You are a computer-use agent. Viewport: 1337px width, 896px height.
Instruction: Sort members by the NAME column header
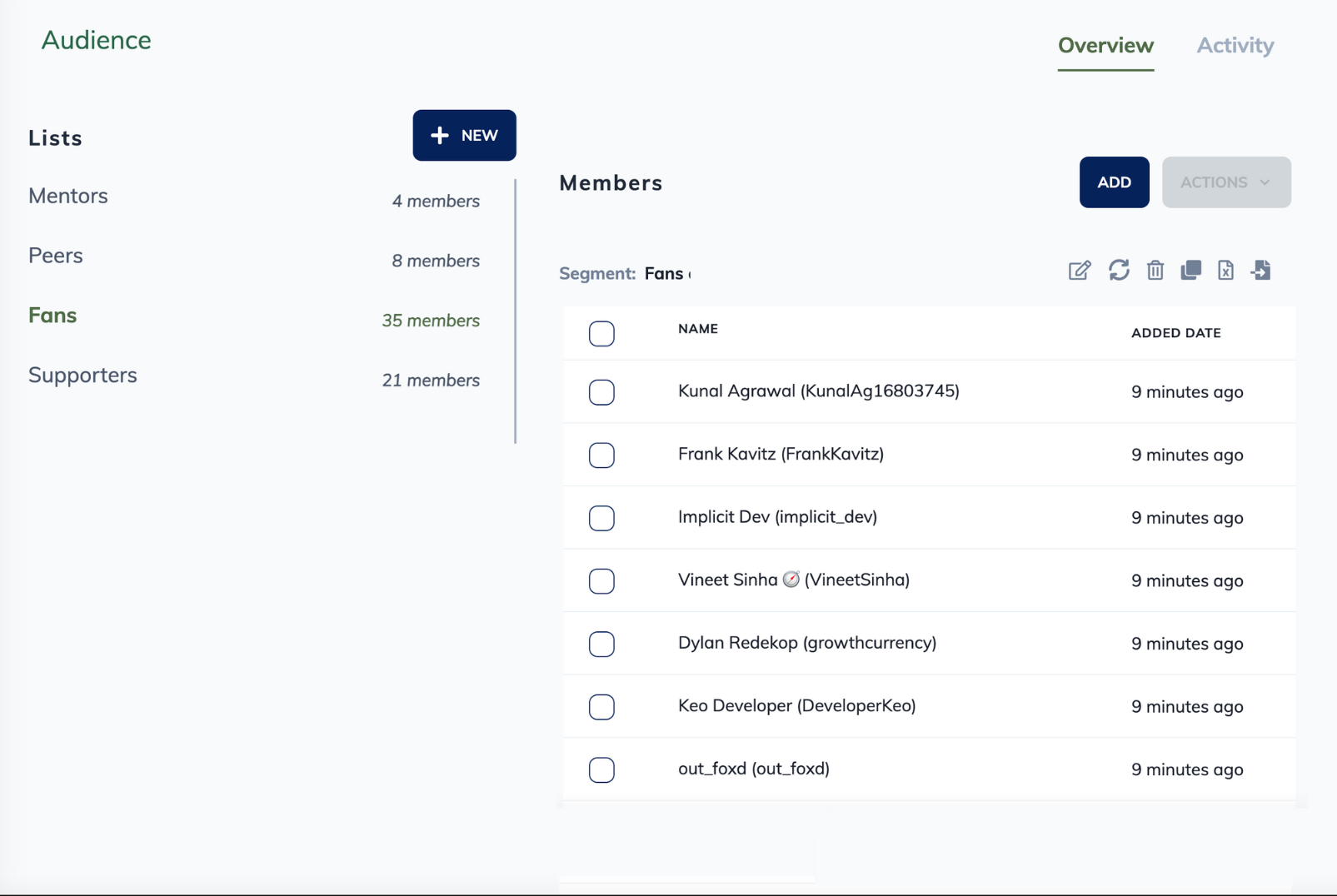tap(698, 329)
